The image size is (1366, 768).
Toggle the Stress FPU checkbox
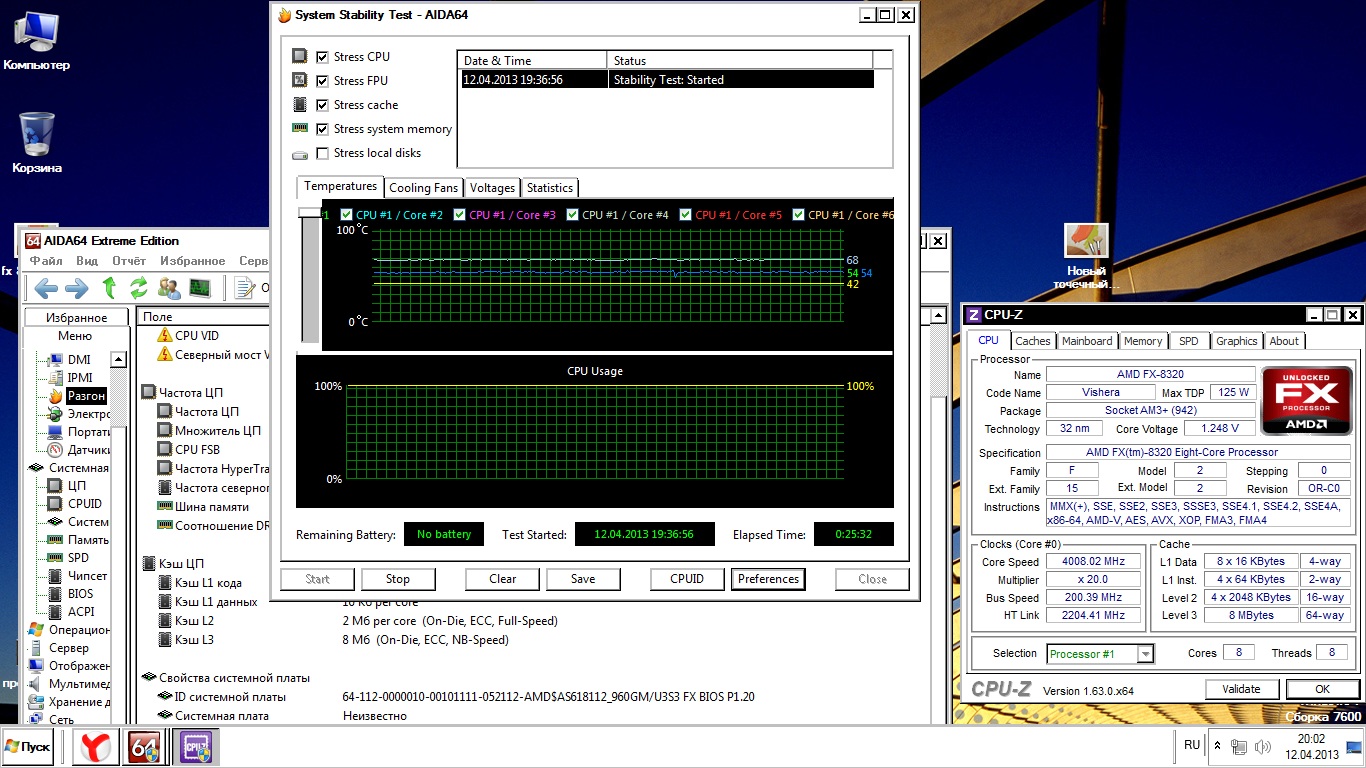tap(322, 81)
